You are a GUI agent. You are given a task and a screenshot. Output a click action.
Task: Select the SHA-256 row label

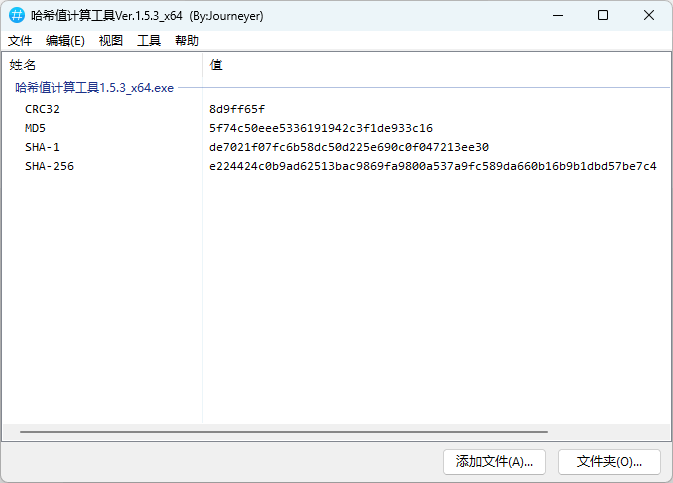(49, 166)
